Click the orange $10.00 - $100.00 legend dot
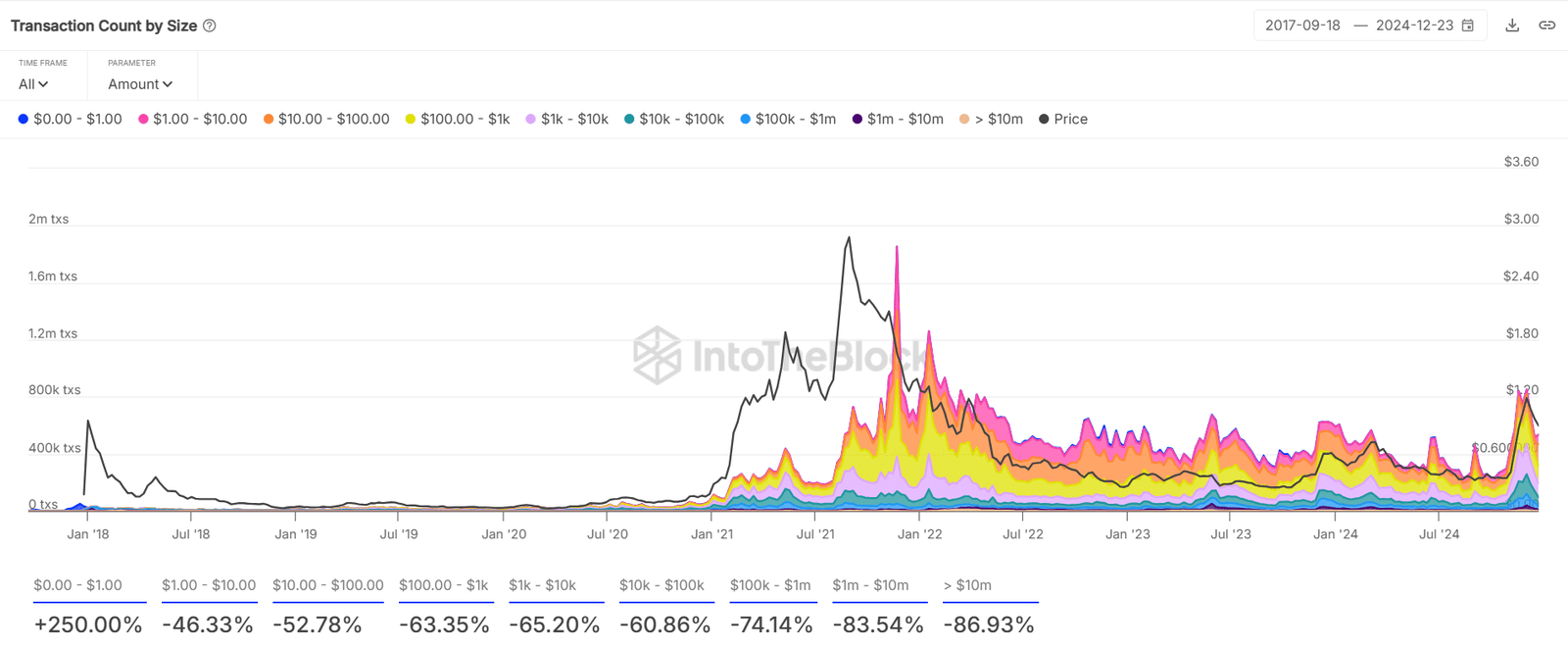This screenshot has width=1568, height=650. click(269, 119)
